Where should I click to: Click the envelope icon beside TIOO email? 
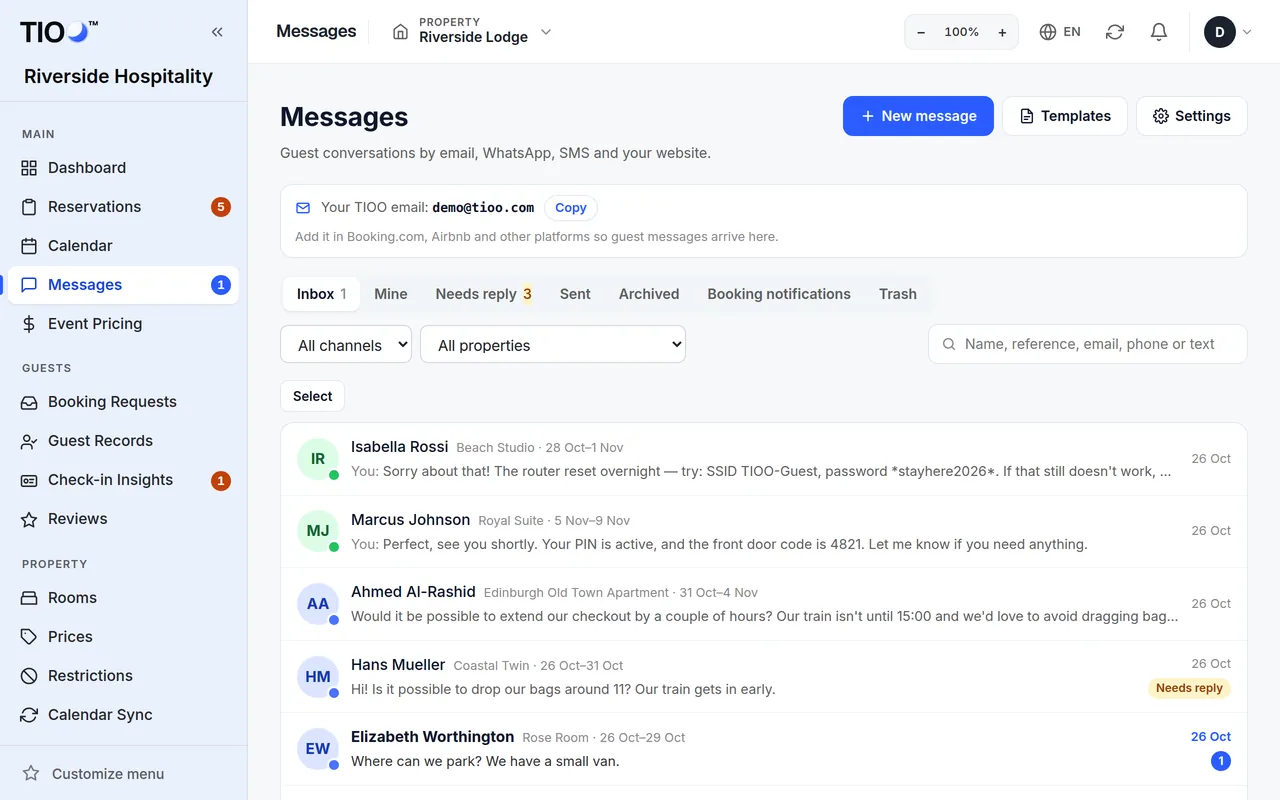click(x=303, y=208)
